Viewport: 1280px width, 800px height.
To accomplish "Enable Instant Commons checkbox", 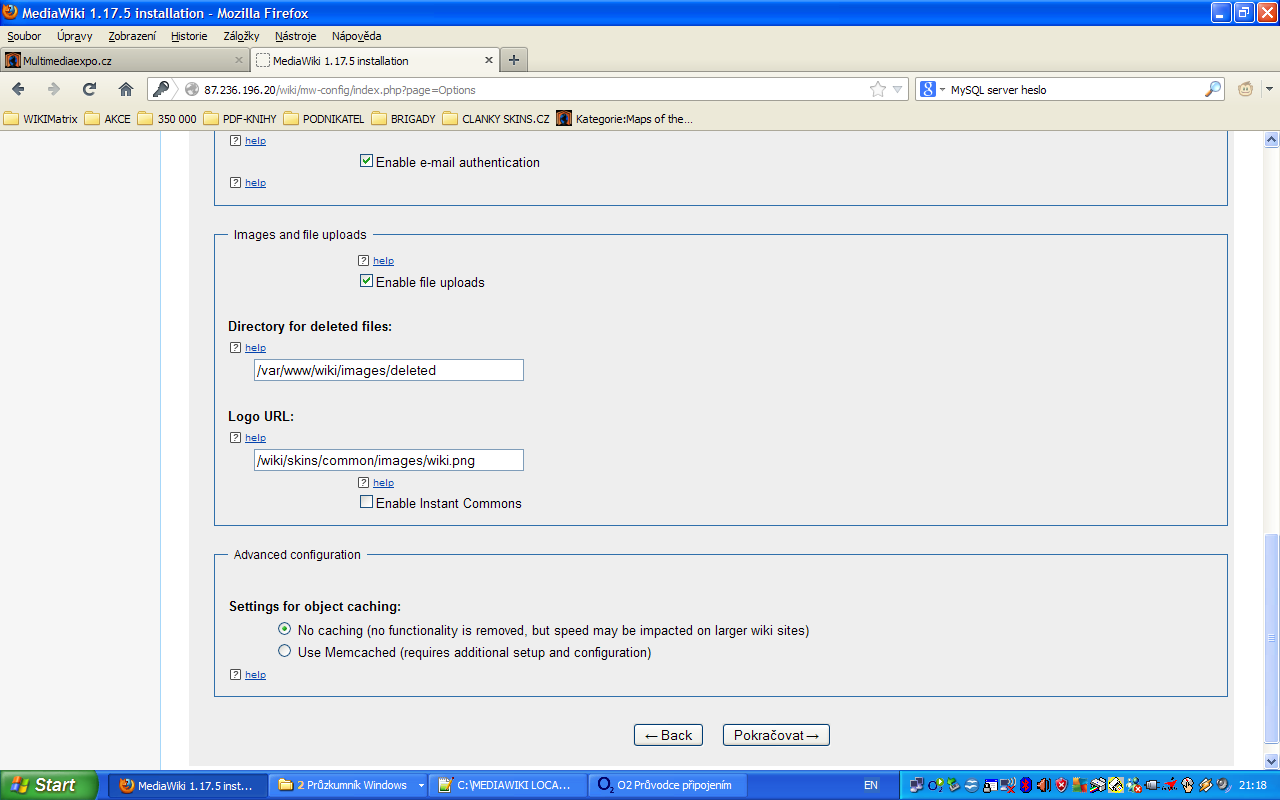I will (366, 502).
